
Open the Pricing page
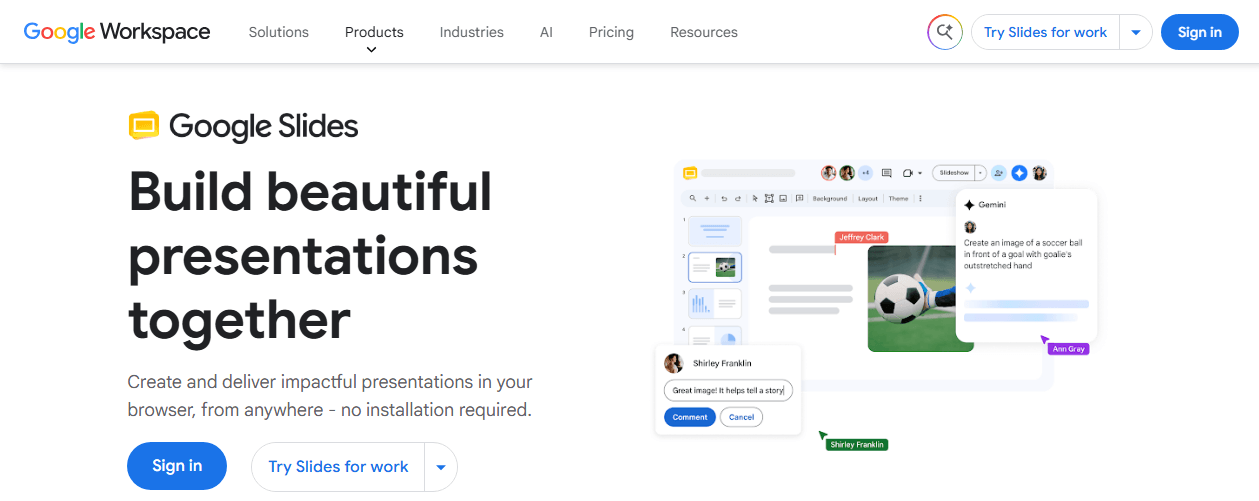point(611,32)
